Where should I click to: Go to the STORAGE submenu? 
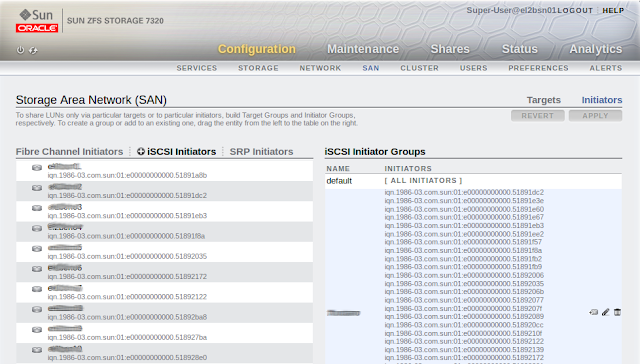click(x=258, y=68)
